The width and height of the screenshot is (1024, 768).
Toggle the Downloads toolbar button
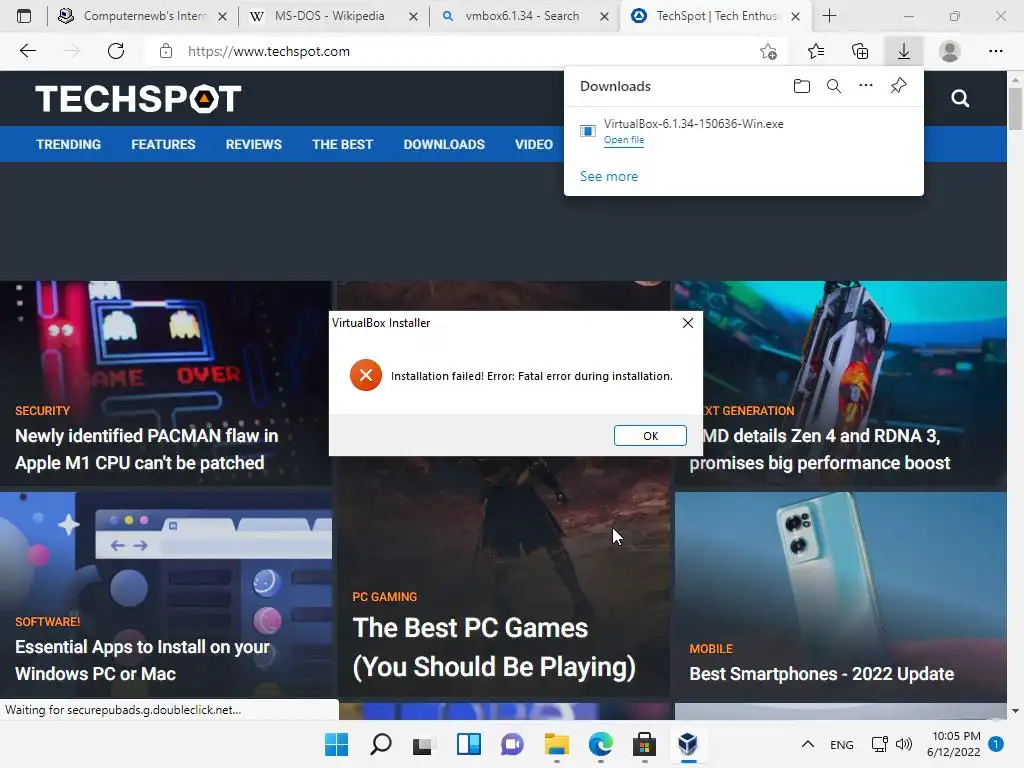pos(904,51)
